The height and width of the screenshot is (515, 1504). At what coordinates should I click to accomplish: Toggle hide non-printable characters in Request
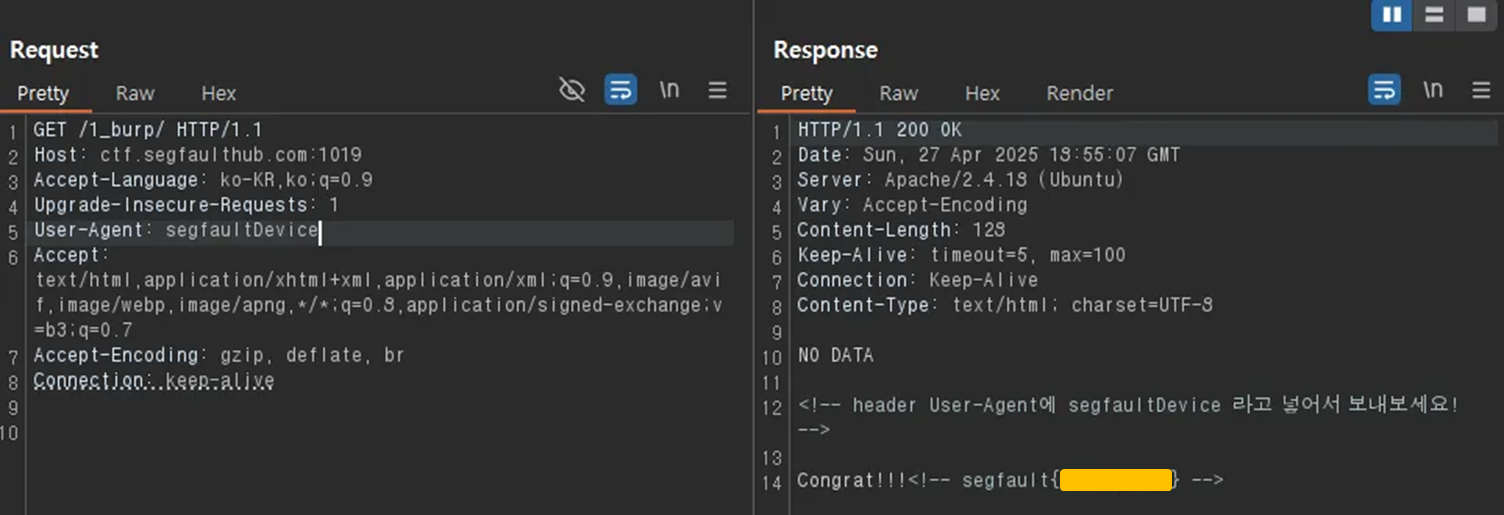click(x=571, y=91)
